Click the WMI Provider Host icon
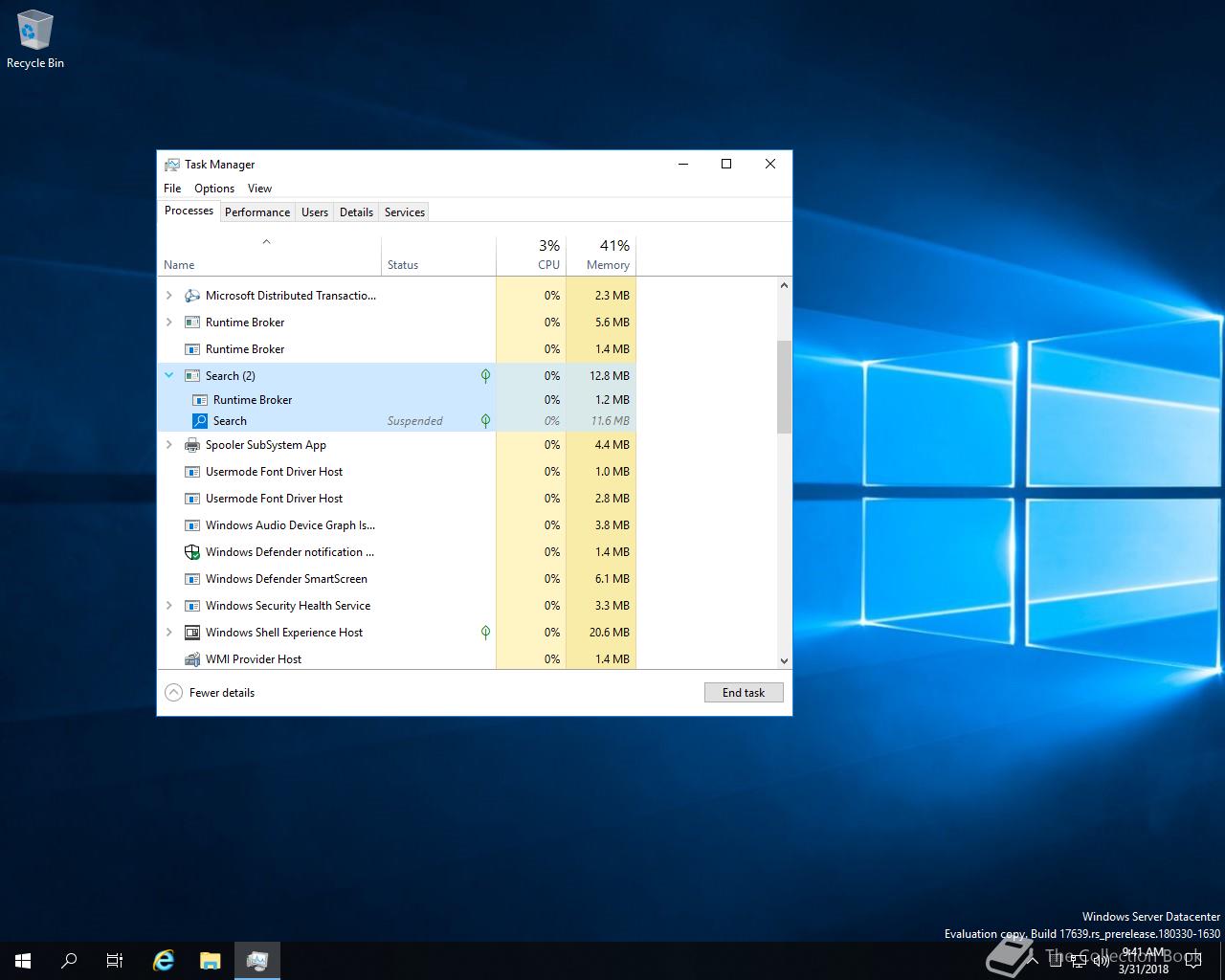Image resolution: width=1225 pixels, height=980 pixels. coord(191,659)
